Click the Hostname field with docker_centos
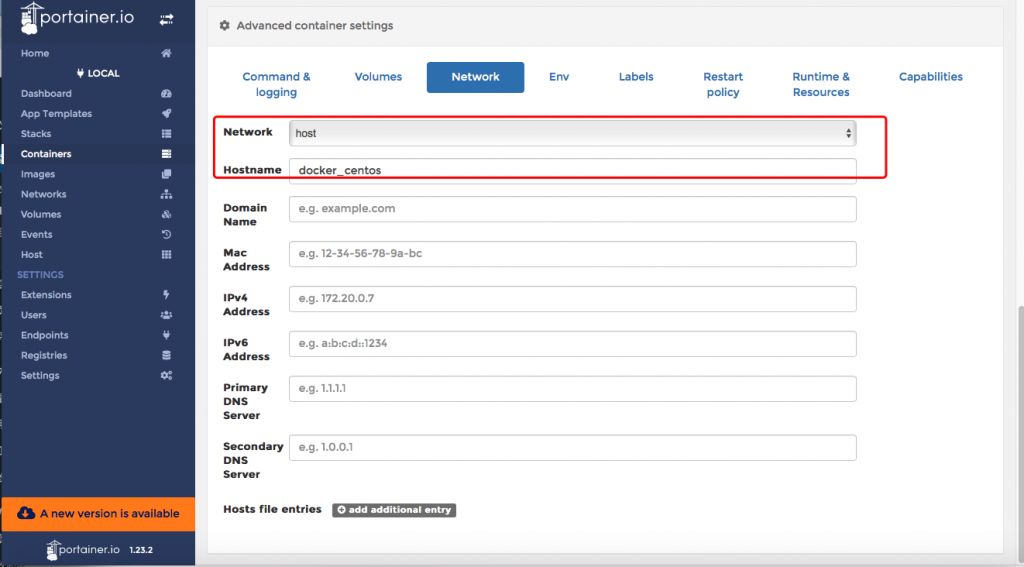This screenshot has height=567, width=1024. [572, 170]
